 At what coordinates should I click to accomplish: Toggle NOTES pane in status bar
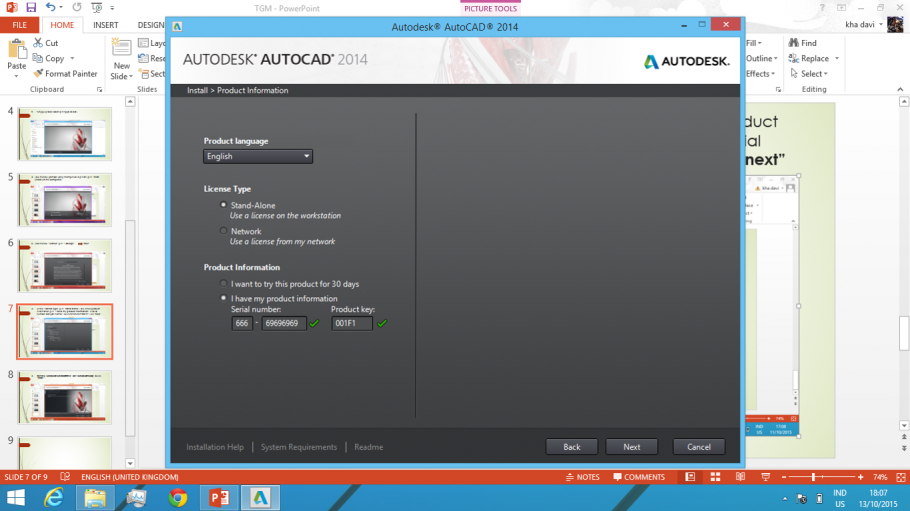583,477
